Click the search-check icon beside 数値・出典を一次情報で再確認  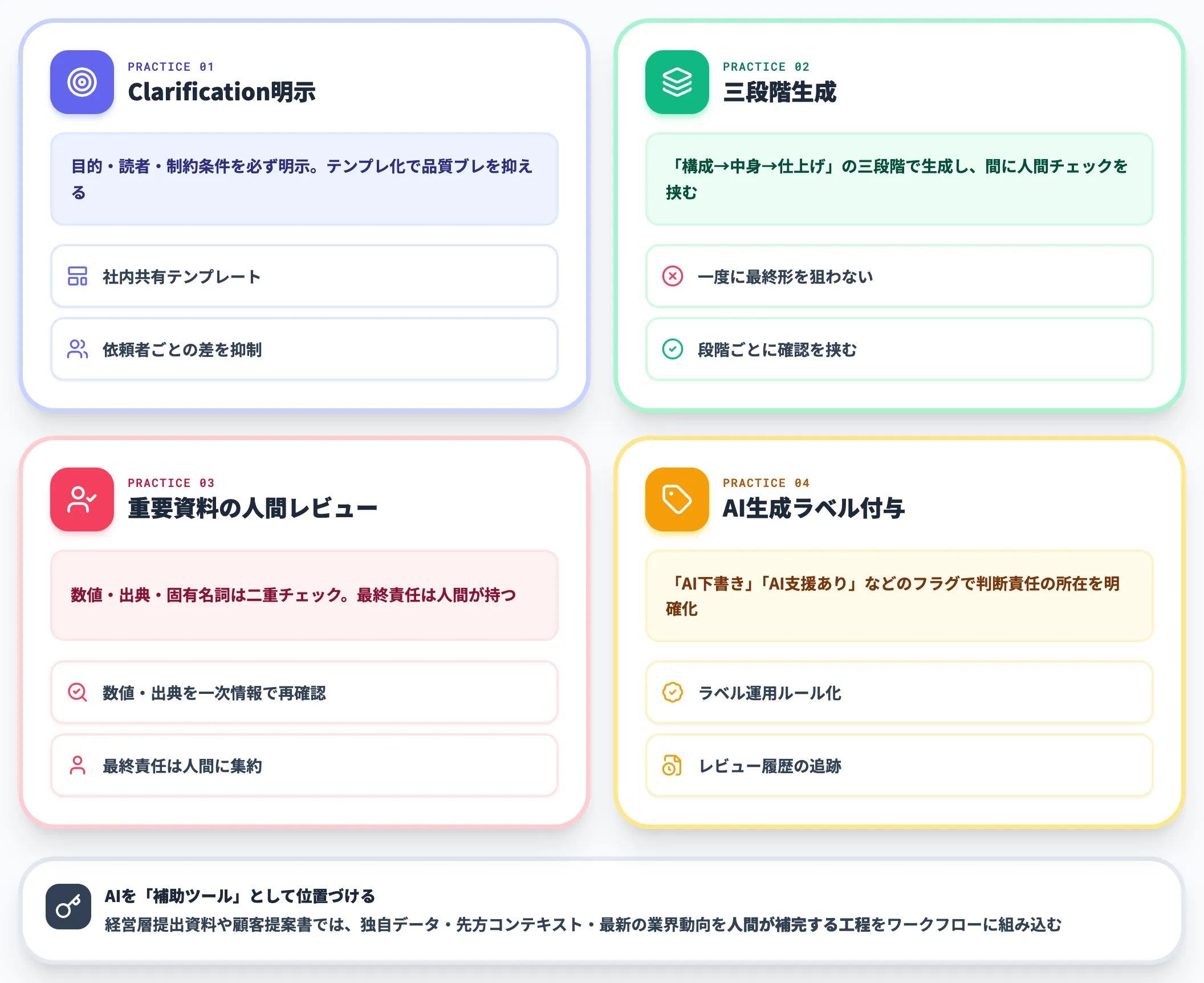[78, 692]
